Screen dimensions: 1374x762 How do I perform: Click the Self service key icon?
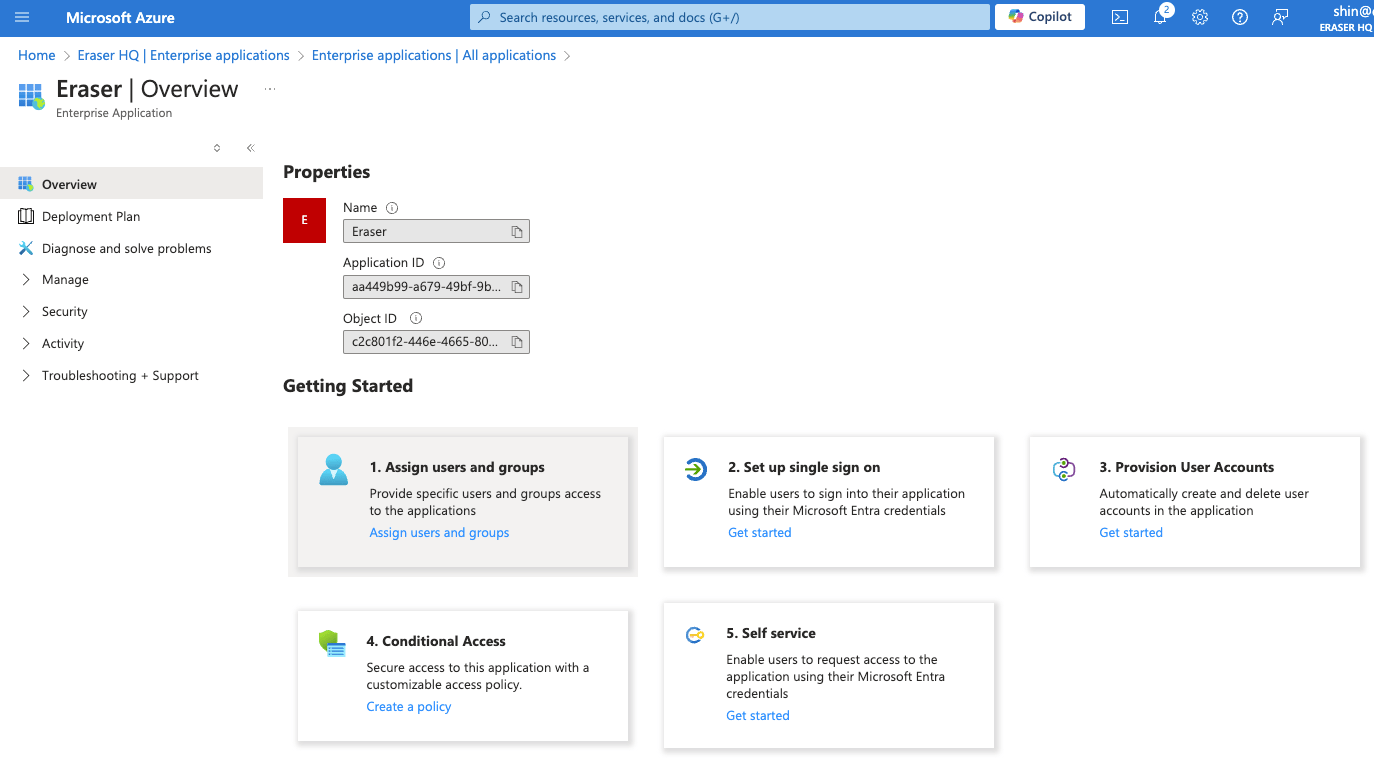[x=694, y=635]
